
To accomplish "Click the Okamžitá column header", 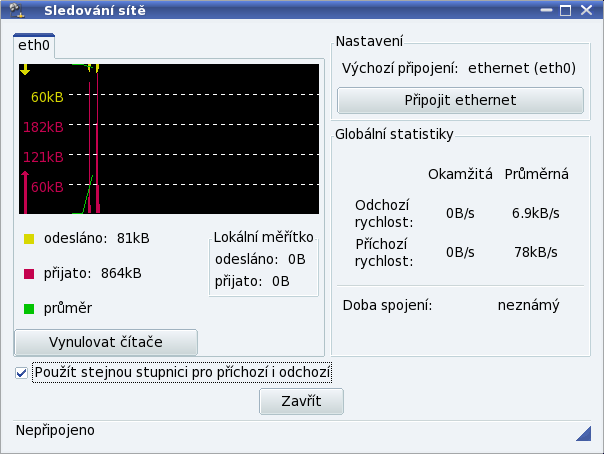I will click(x=460, y=174).
